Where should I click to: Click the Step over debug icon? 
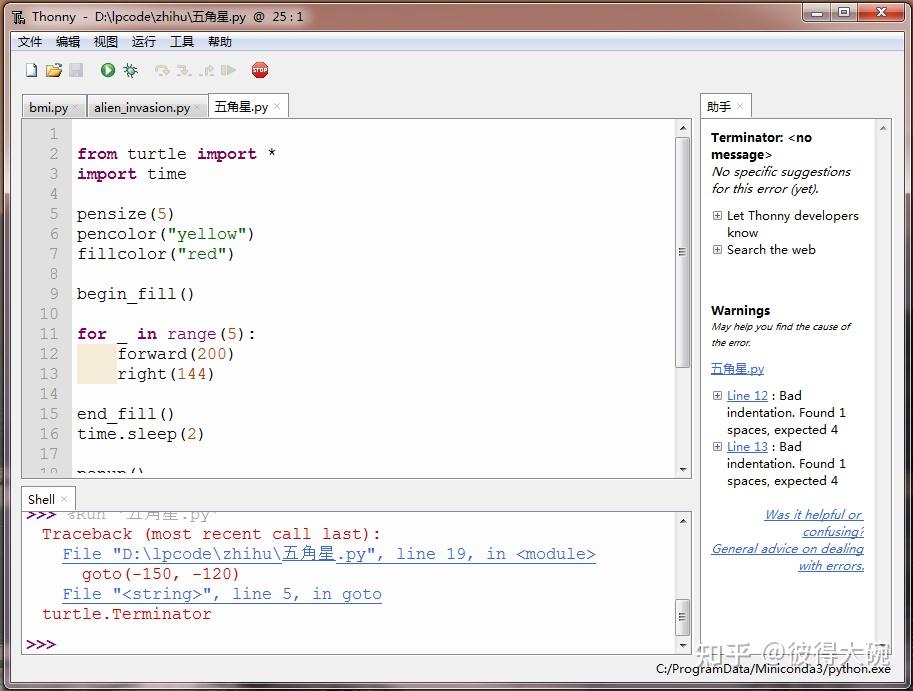159,69
